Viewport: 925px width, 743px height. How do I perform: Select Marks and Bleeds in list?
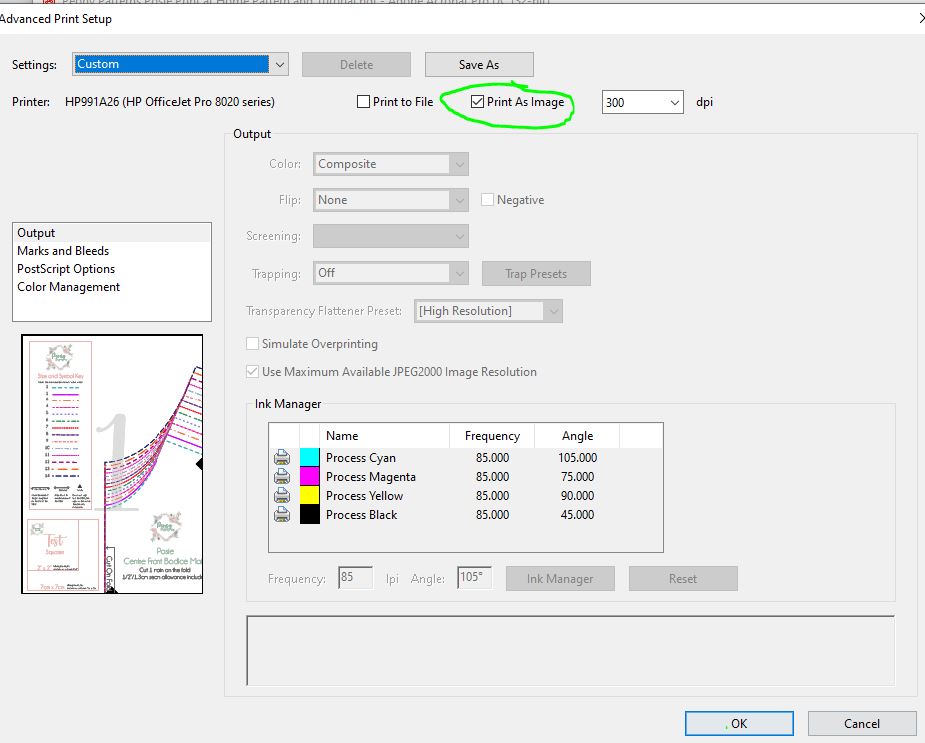[x=63, y=251]
